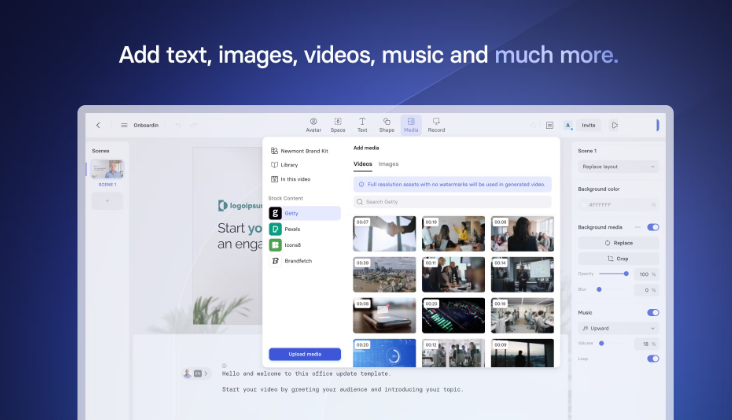Open the Upward music dropdown

click(618, 329)
